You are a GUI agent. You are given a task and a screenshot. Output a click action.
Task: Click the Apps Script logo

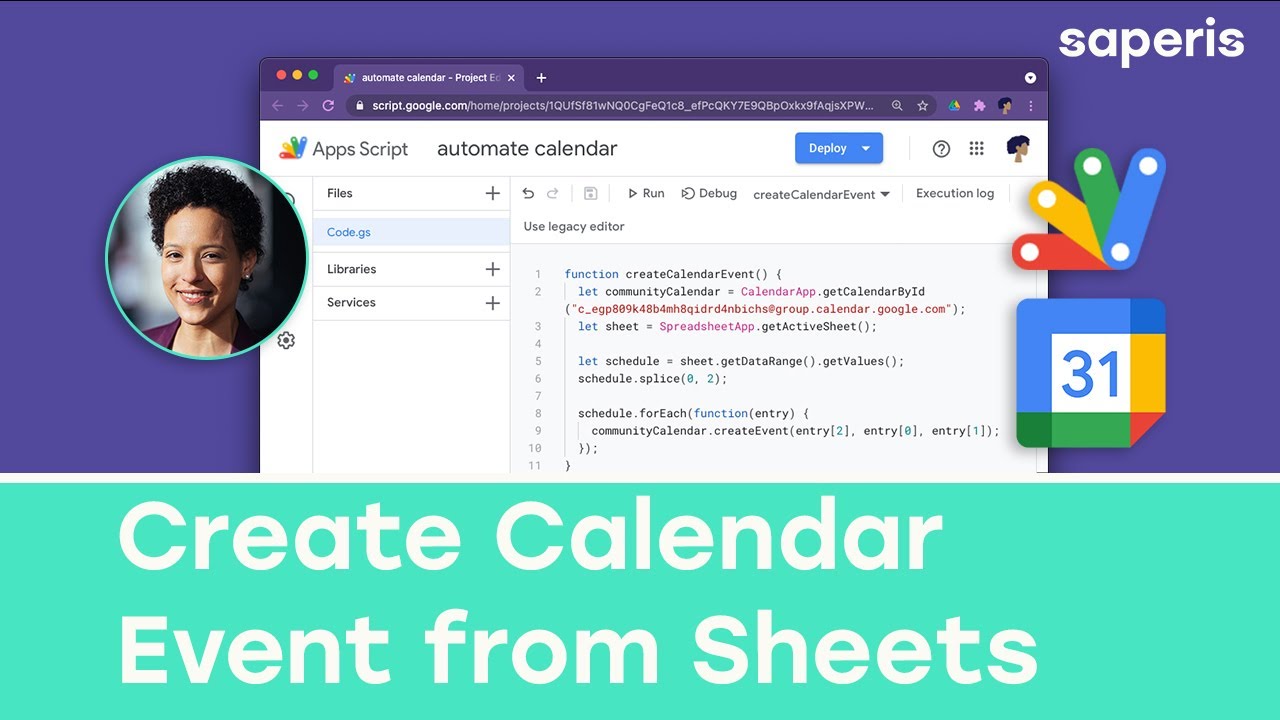[x=343, y=149]
